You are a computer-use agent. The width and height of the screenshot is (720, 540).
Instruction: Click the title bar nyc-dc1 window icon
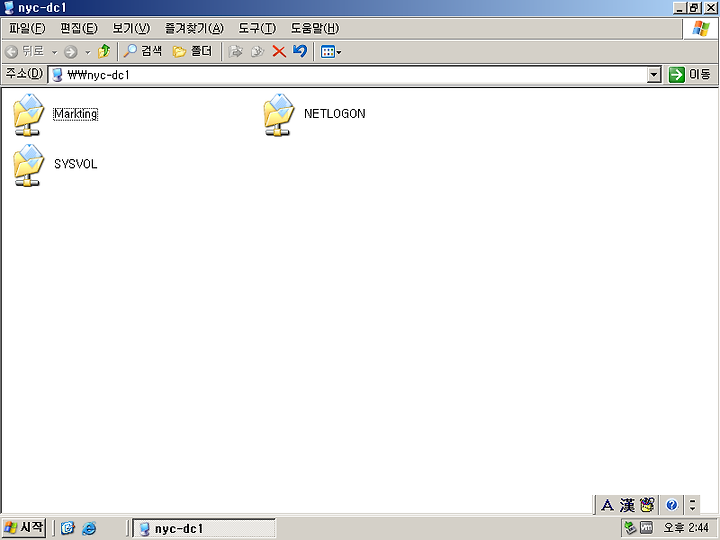9,8
